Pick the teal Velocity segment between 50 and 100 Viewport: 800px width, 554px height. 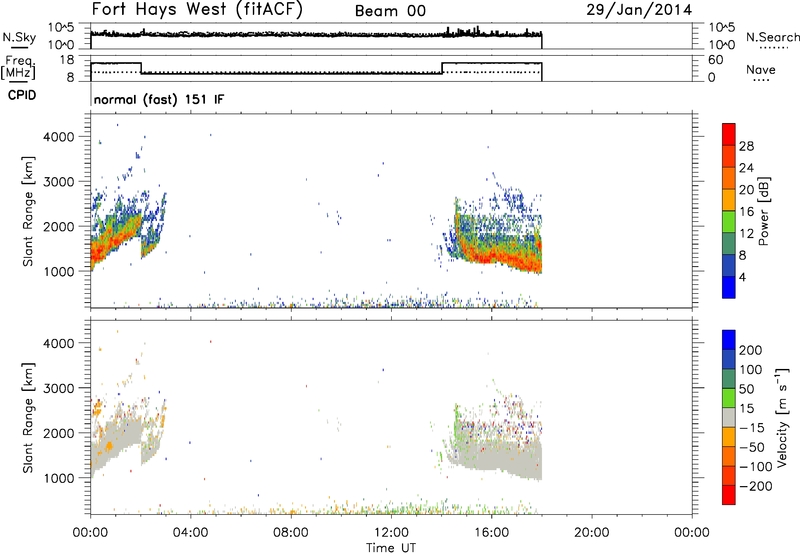tap(729, 379)
